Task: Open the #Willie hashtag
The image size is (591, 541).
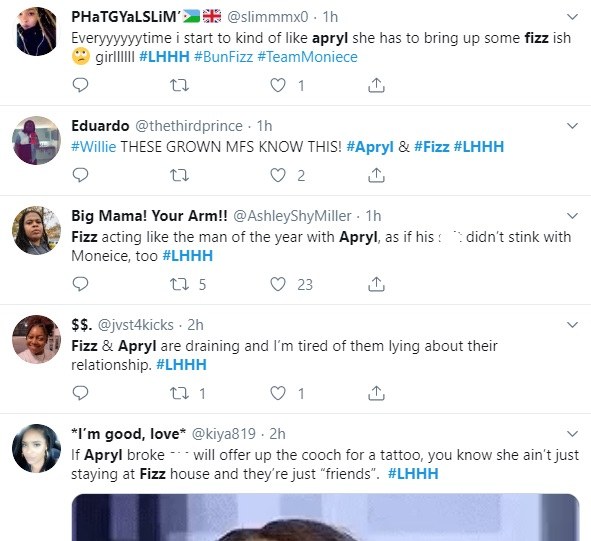Action: pyautogui.click(x=94, y=147)
